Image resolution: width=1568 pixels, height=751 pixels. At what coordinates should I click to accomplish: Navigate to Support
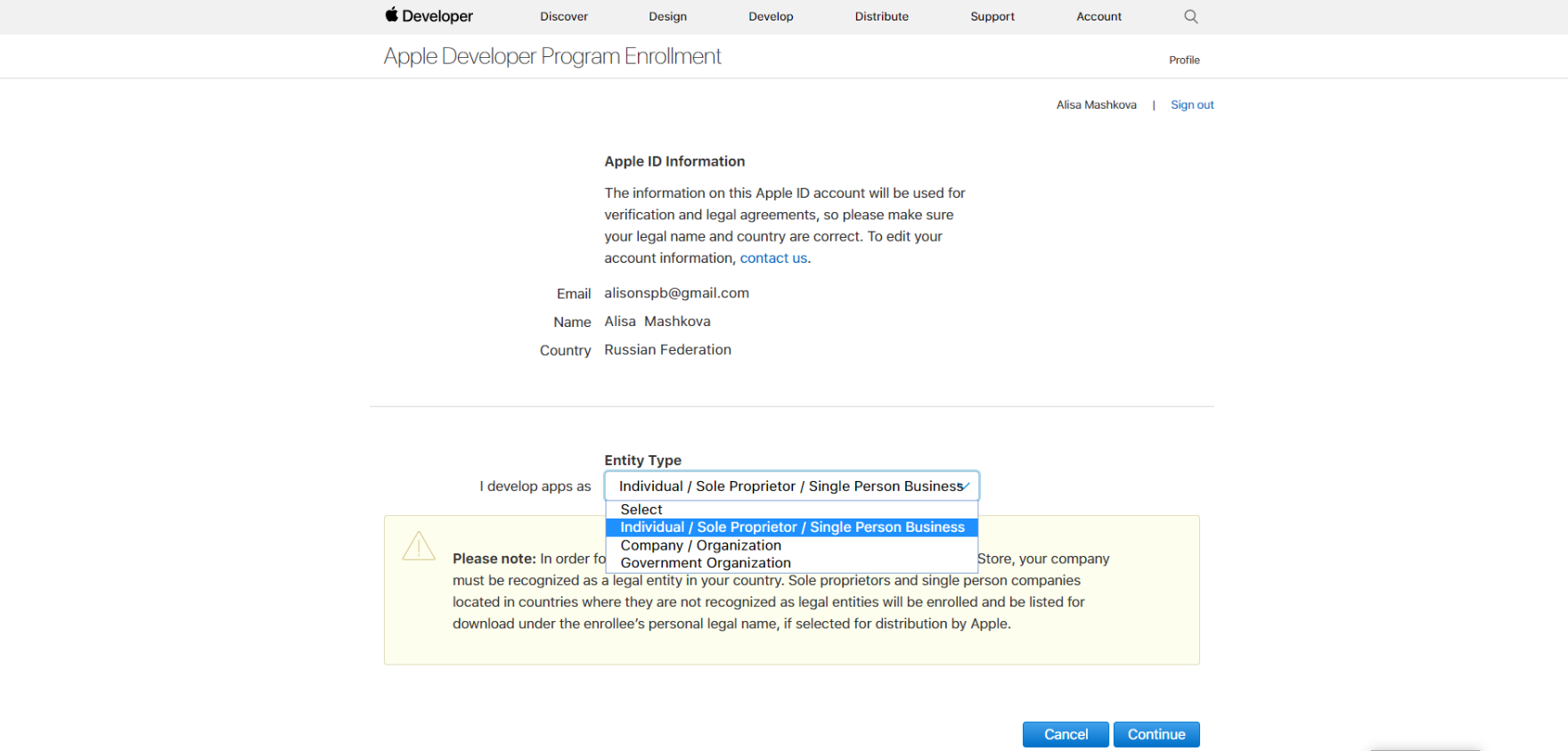coord(992,16)
